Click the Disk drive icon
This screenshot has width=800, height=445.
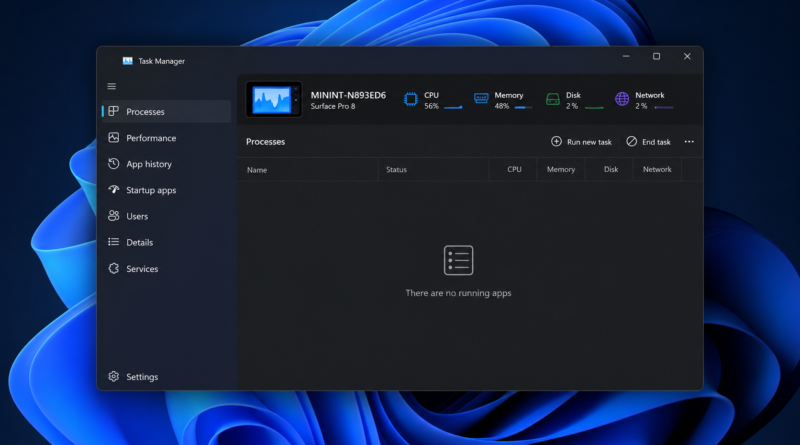point(553,99)
